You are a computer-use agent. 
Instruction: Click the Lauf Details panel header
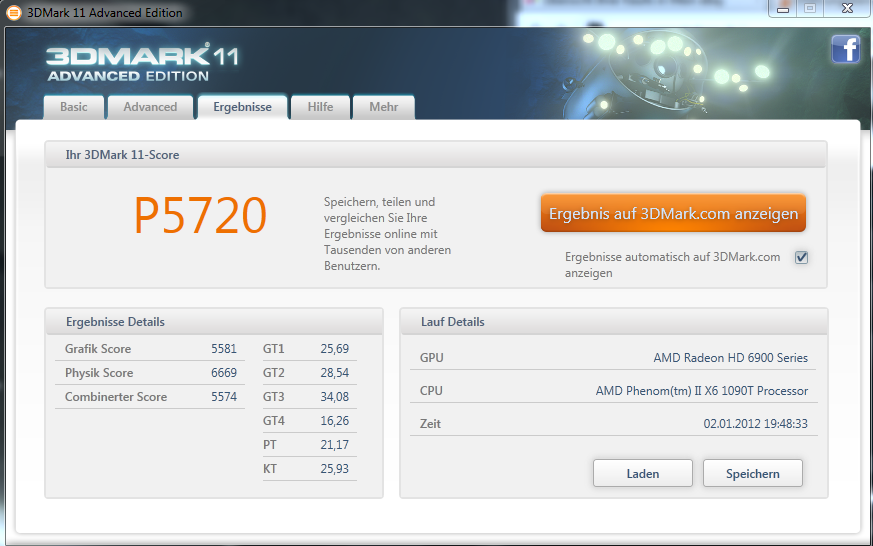coord(614,322)
